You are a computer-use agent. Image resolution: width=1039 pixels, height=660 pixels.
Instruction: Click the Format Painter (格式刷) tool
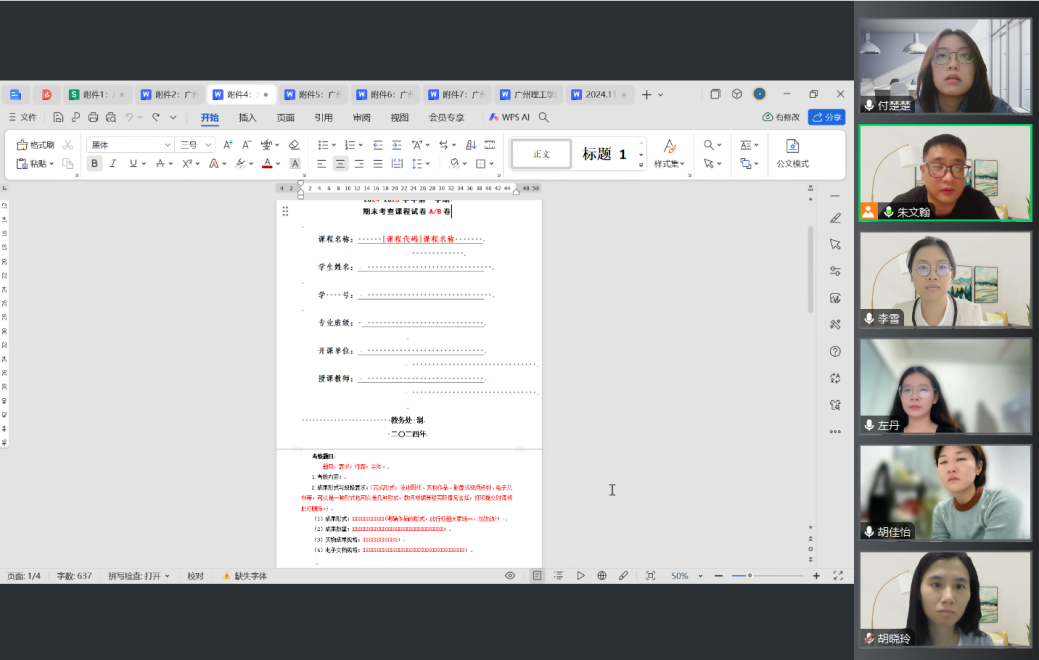point(36,145)
